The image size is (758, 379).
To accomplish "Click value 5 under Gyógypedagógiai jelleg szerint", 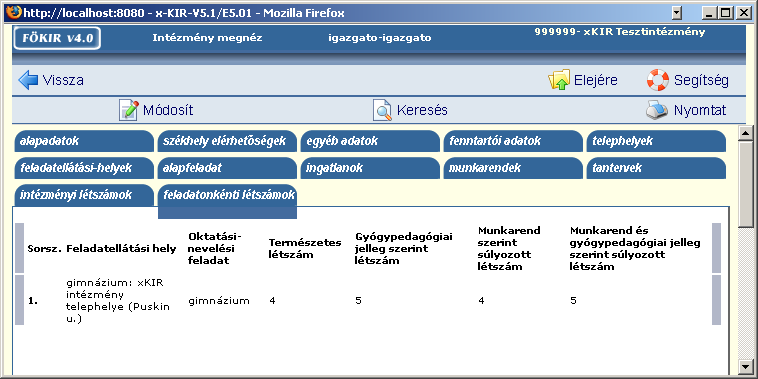I will click(358, 301).
